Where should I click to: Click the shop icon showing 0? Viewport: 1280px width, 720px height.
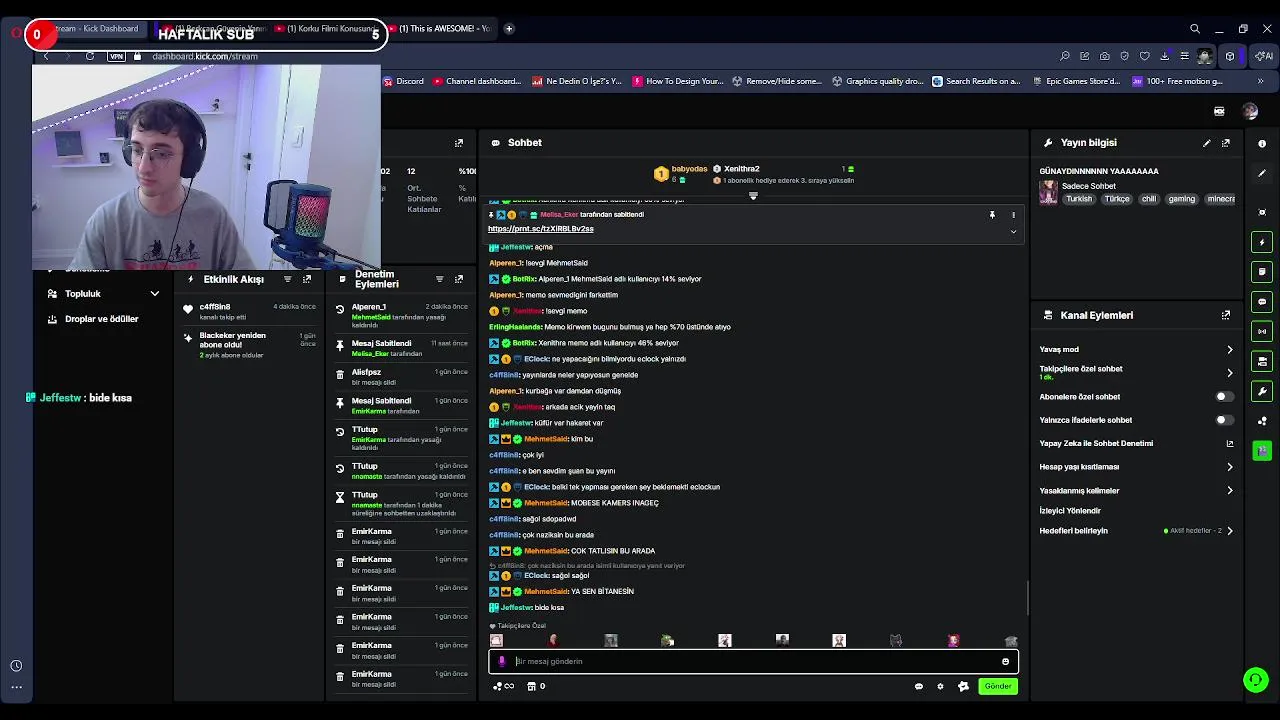(536, 686)
